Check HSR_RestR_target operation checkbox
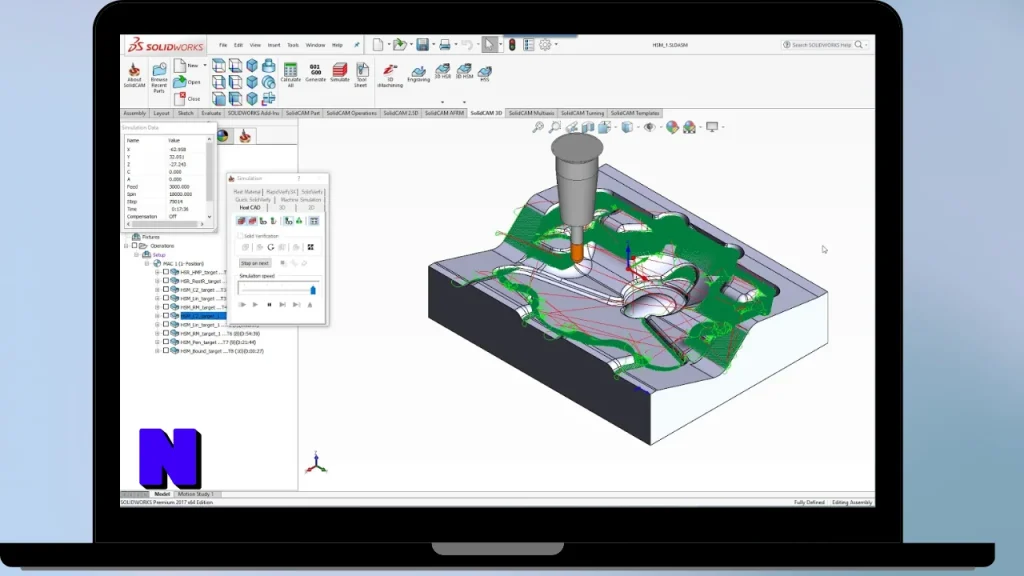This screenshot has height=576, width=1024. tap(166, 281)
